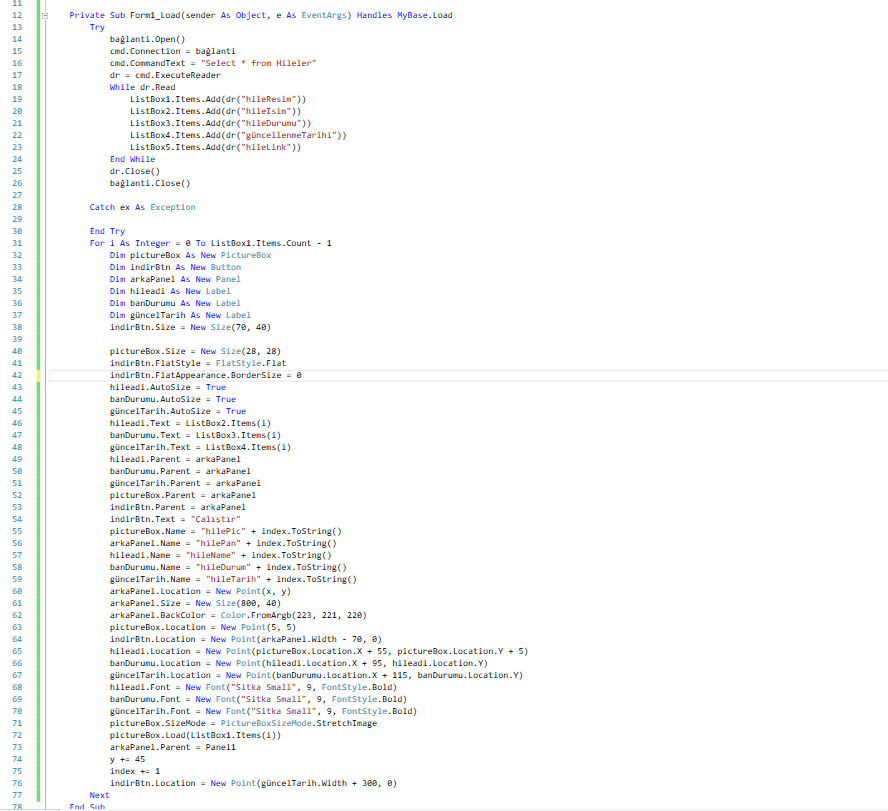Click hileadi.AutoSize = True line
Image resolution: width=888 pixels, height=811 pixels.
168,387
